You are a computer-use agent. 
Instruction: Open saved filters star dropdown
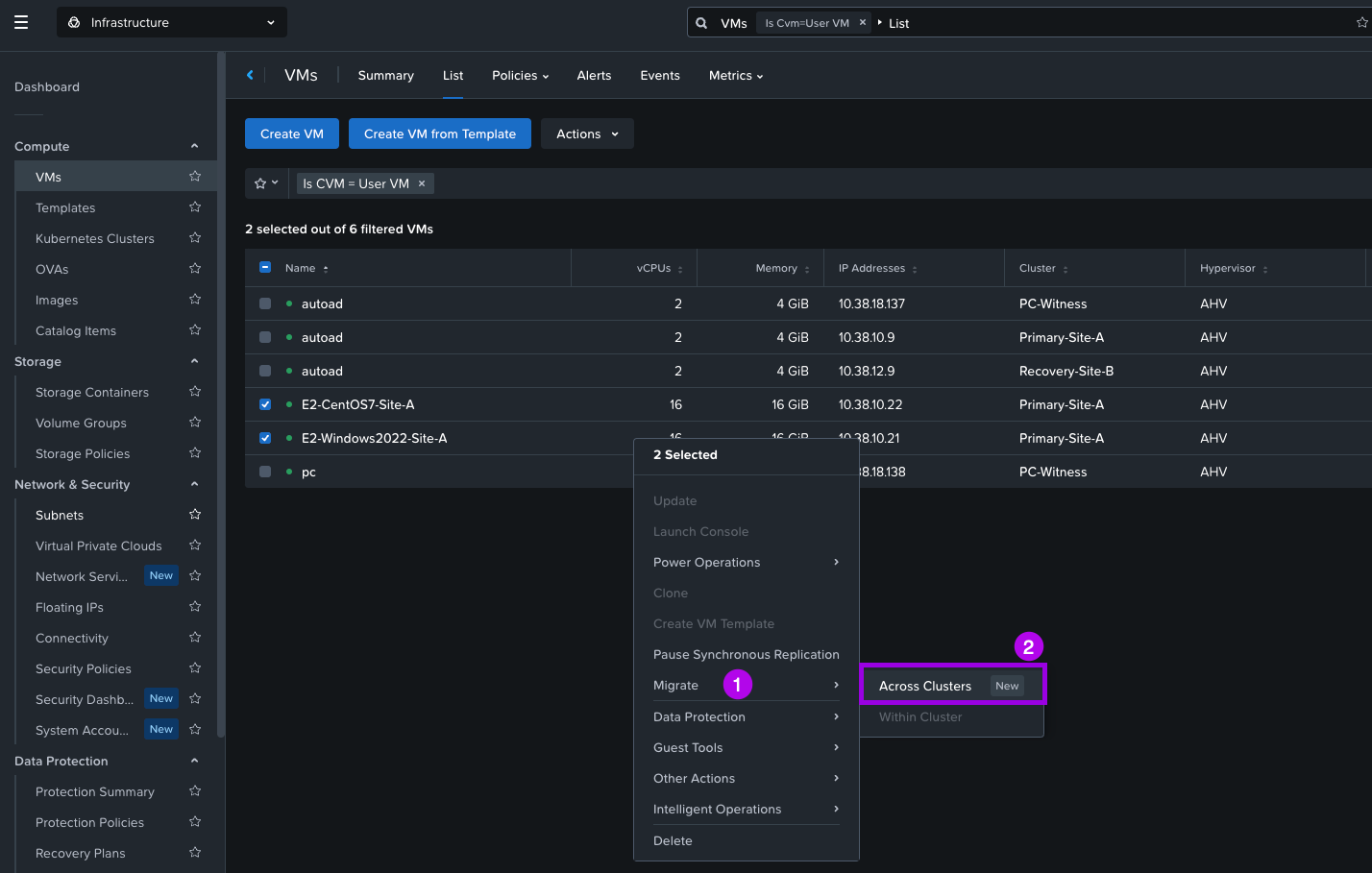pos(266,183)
